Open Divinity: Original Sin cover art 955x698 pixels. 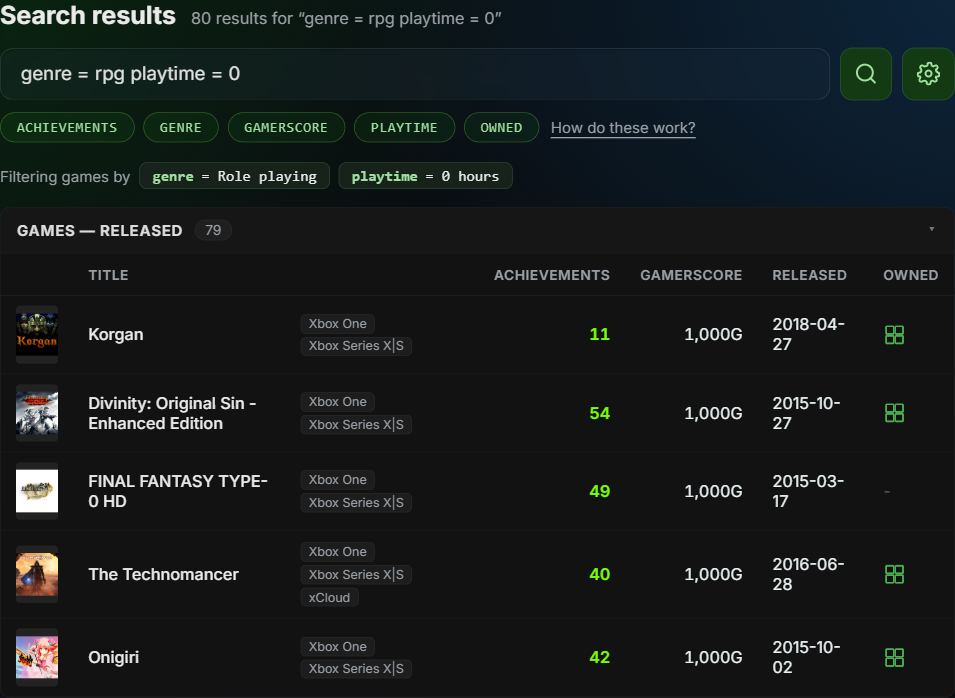pos(37,413)
